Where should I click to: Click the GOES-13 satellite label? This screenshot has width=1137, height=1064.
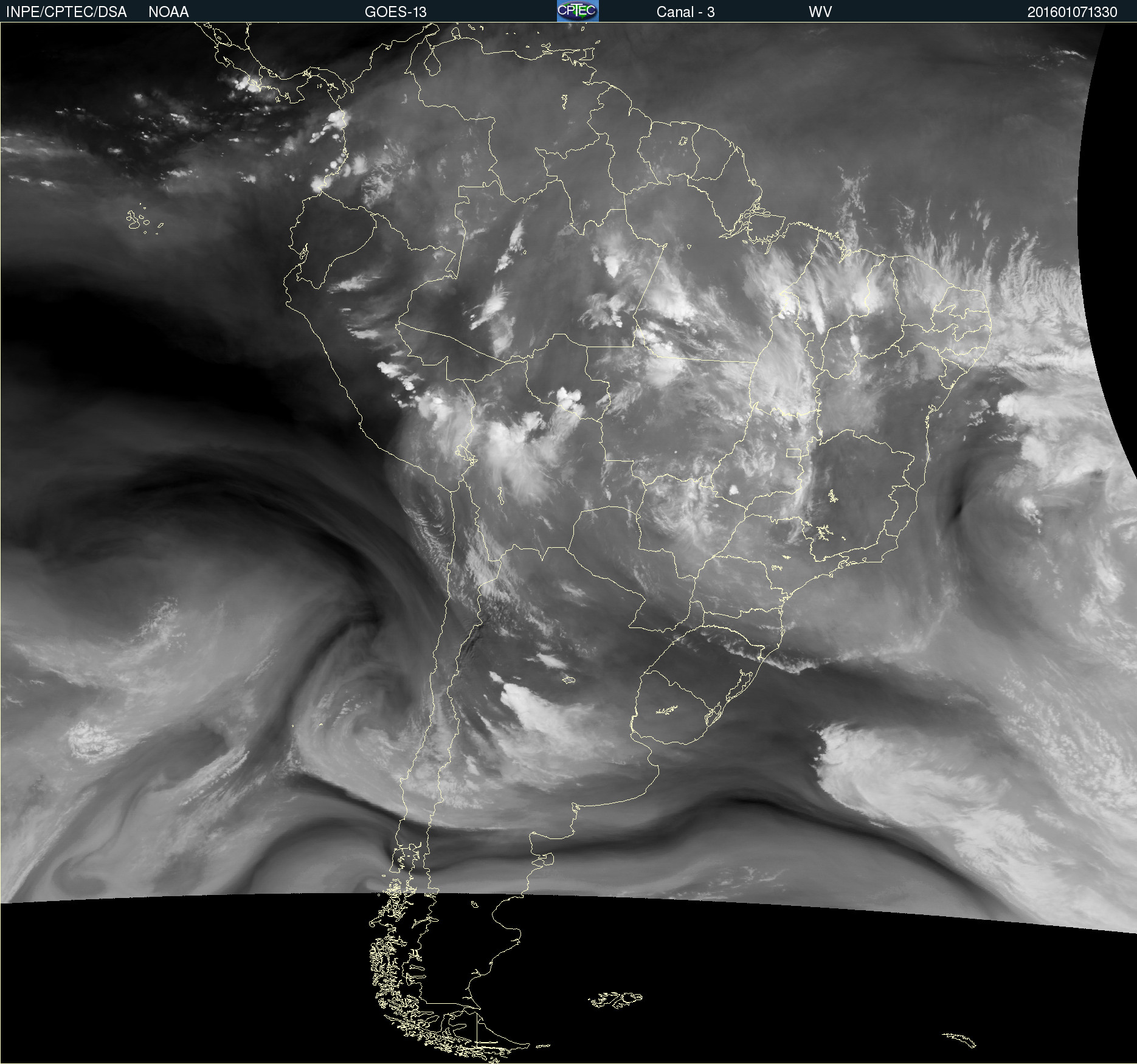(x=396, y=12)
